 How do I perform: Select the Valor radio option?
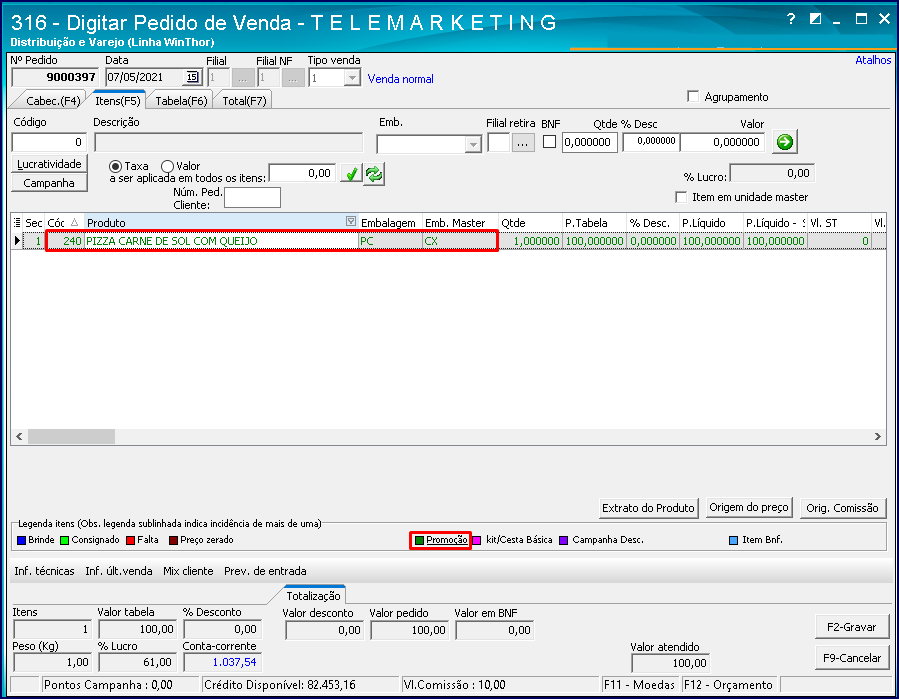[x=167, y=166]
